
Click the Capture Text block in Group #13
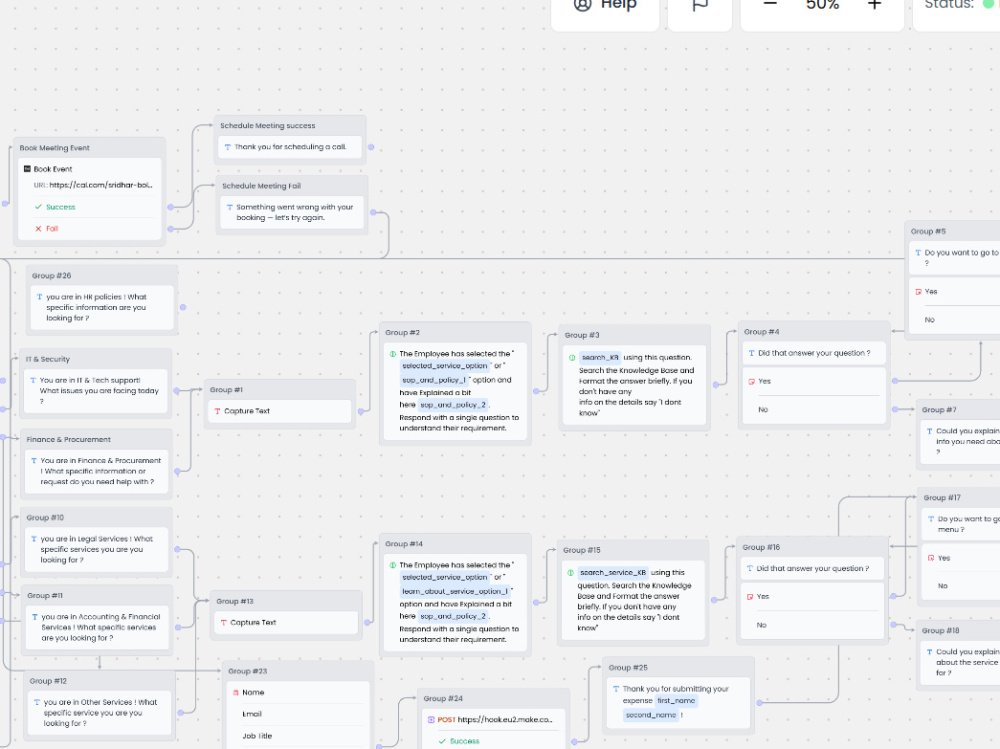(286, 623)
